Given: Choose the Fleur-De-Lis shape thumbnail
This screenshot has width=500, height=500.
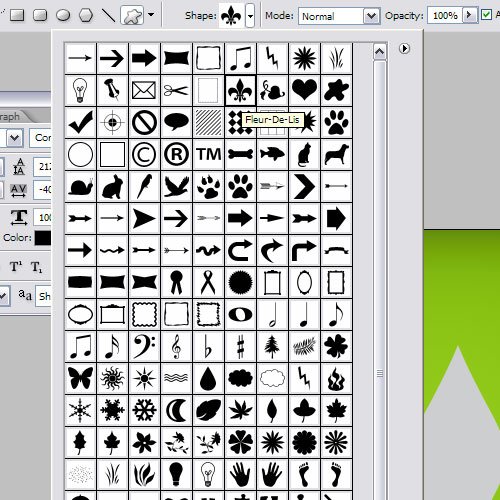Looking at the screenshot, I should pyautogui.click(x=240, y=90).
